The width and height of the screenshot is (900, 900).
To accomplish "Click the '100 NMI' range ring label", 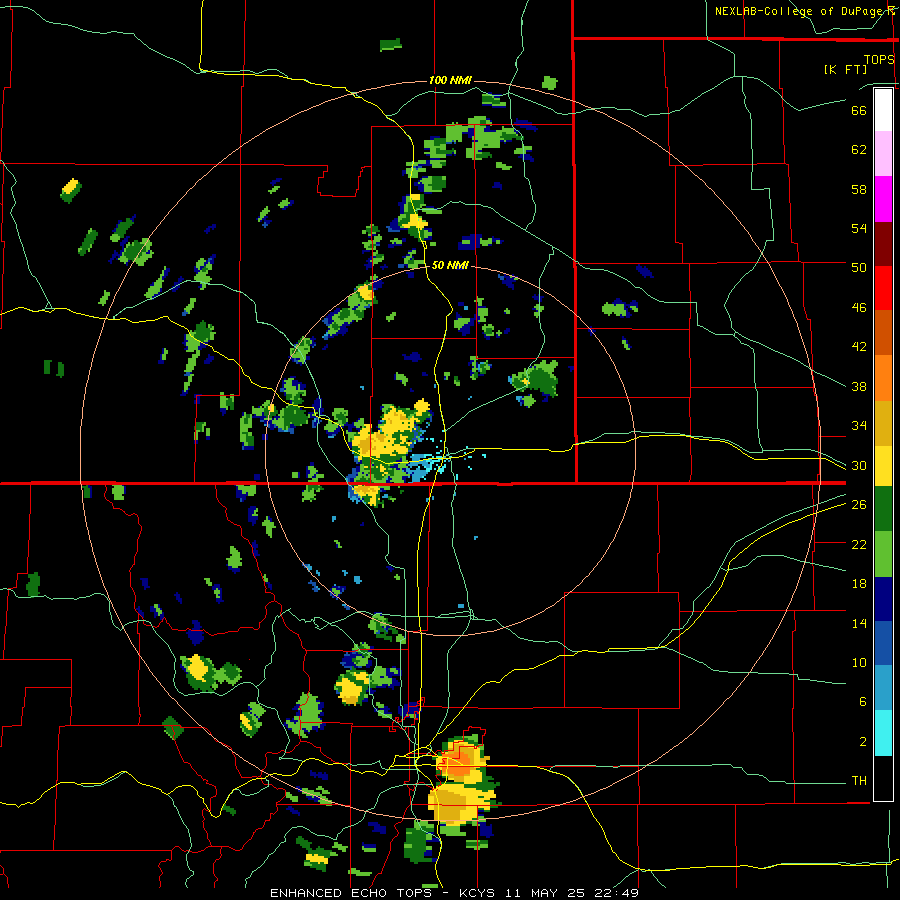I will [x=450, y=80].
